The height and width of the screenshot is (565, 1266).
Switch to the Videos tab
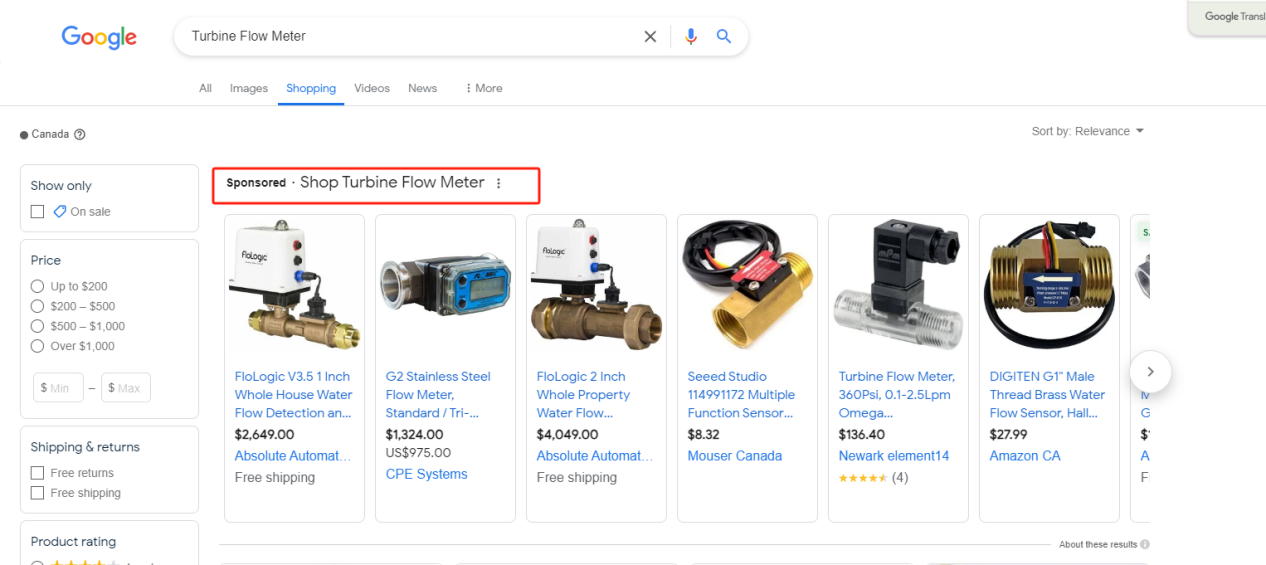(372, 88)
